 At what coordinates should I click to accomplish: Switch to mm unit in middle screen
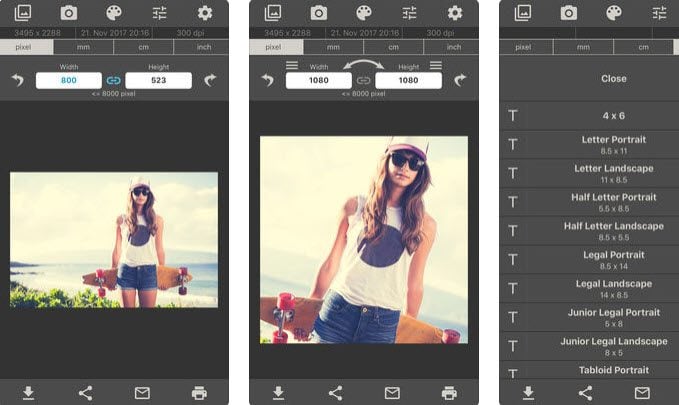click(x=333, y=47)
